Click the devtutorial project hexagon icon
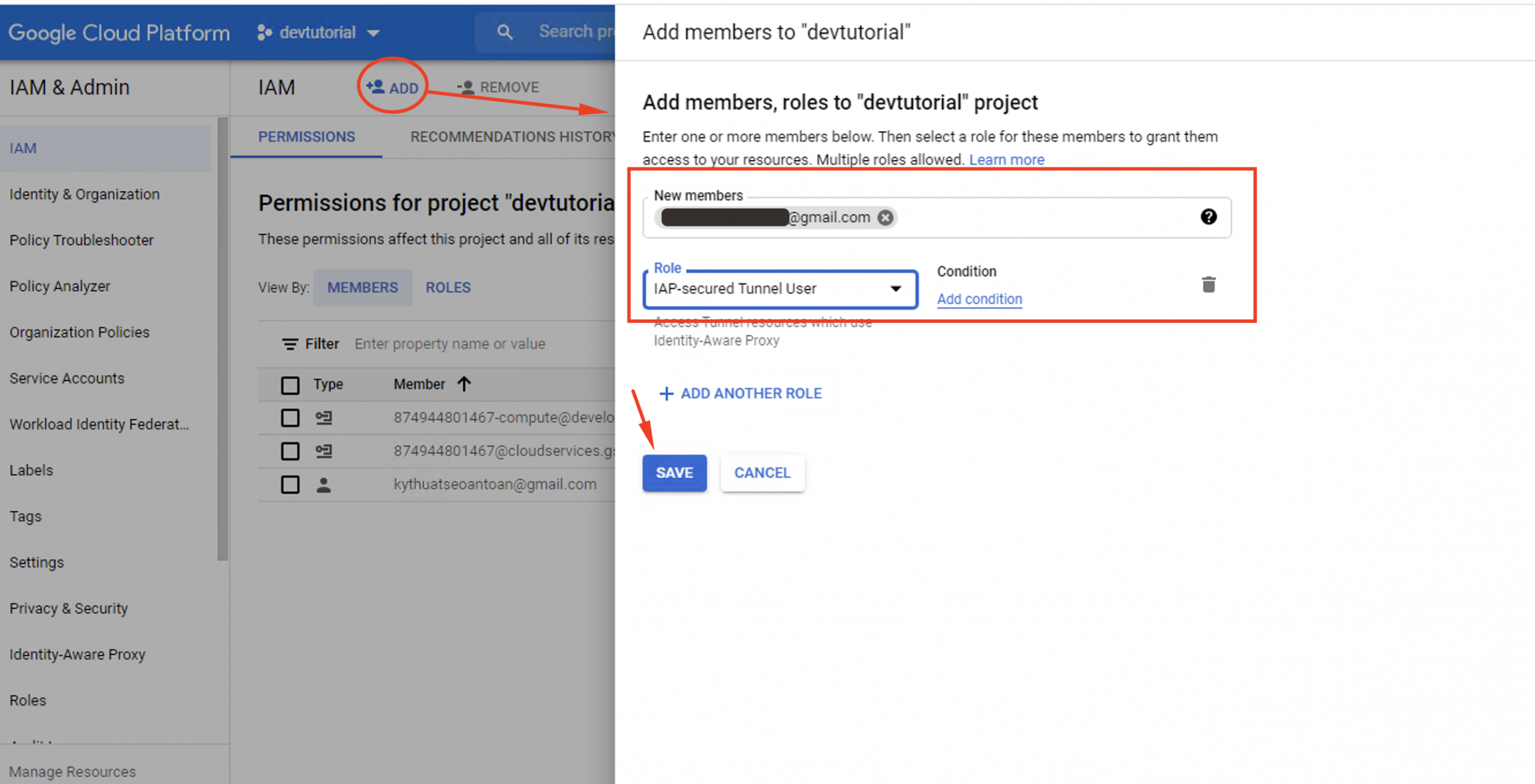The height and width of the screenshot is (784, 1535). pos(264,32)
